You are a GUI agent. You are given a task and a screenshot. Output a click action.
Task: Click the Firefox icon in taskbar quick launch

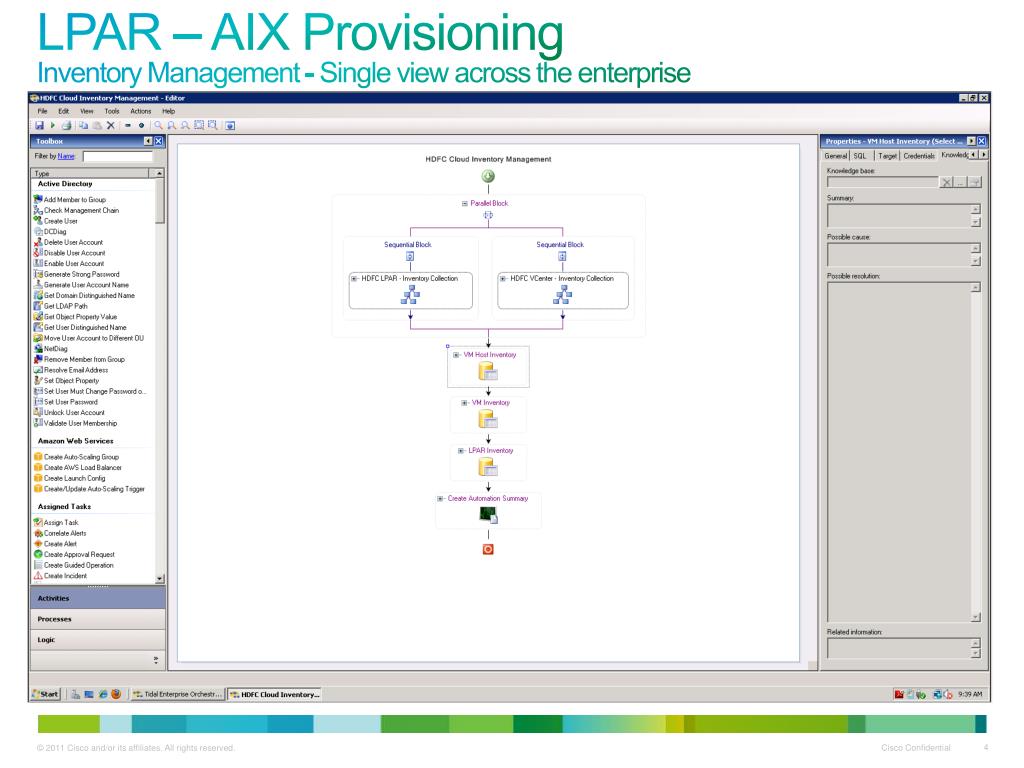click(116, 694)
